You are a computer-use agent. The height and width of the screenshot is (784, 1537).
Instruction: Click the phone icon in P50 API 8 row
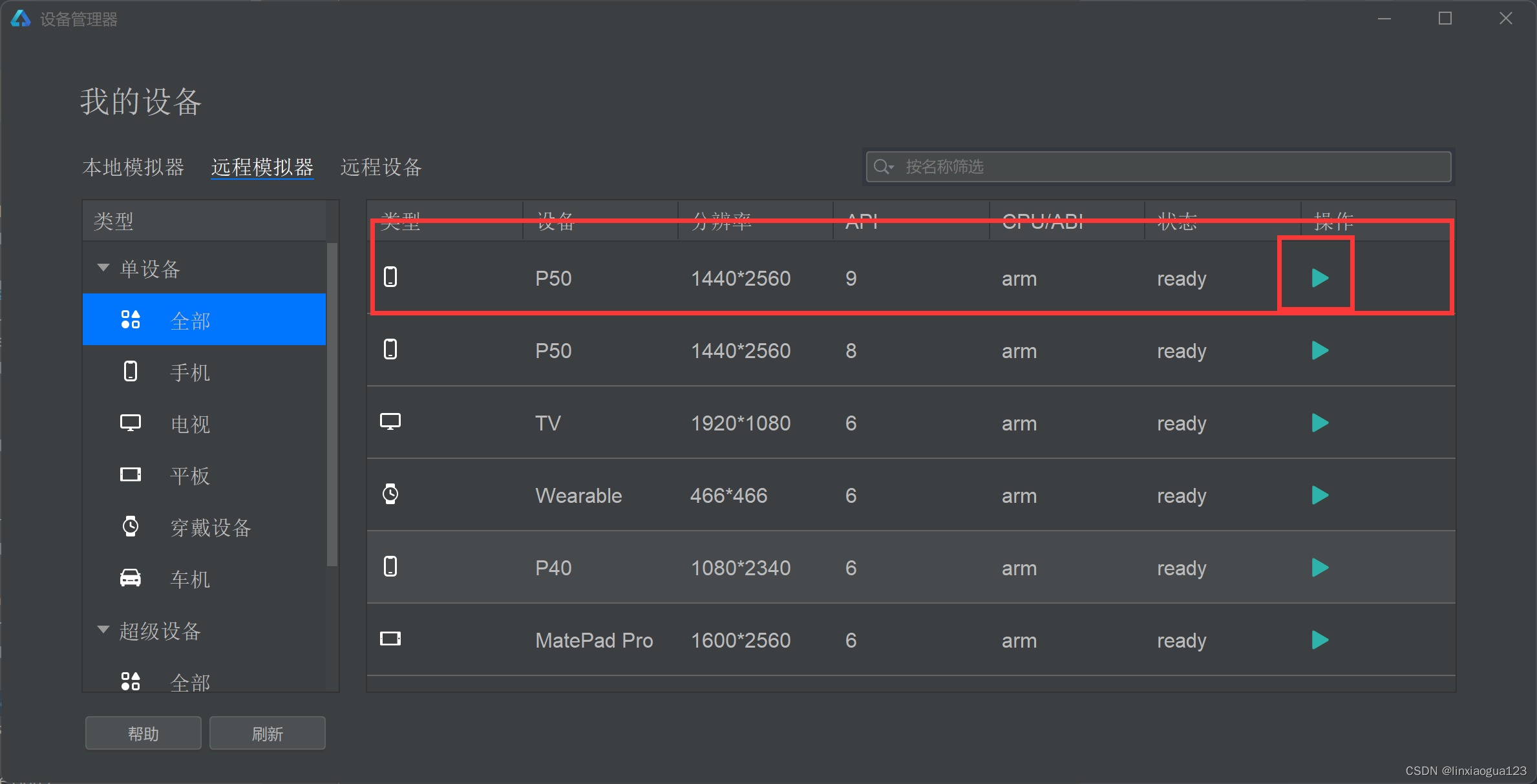tap(390, 350)
